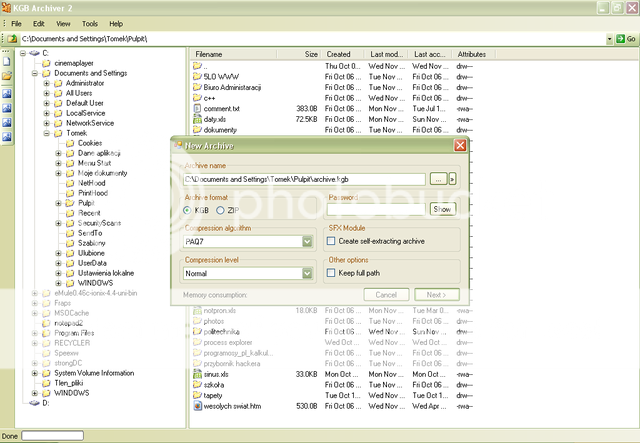The height and width of the screenshot is (443, 640).
Task: Collapse the C: drive tree node
Action: coord(23,53)
